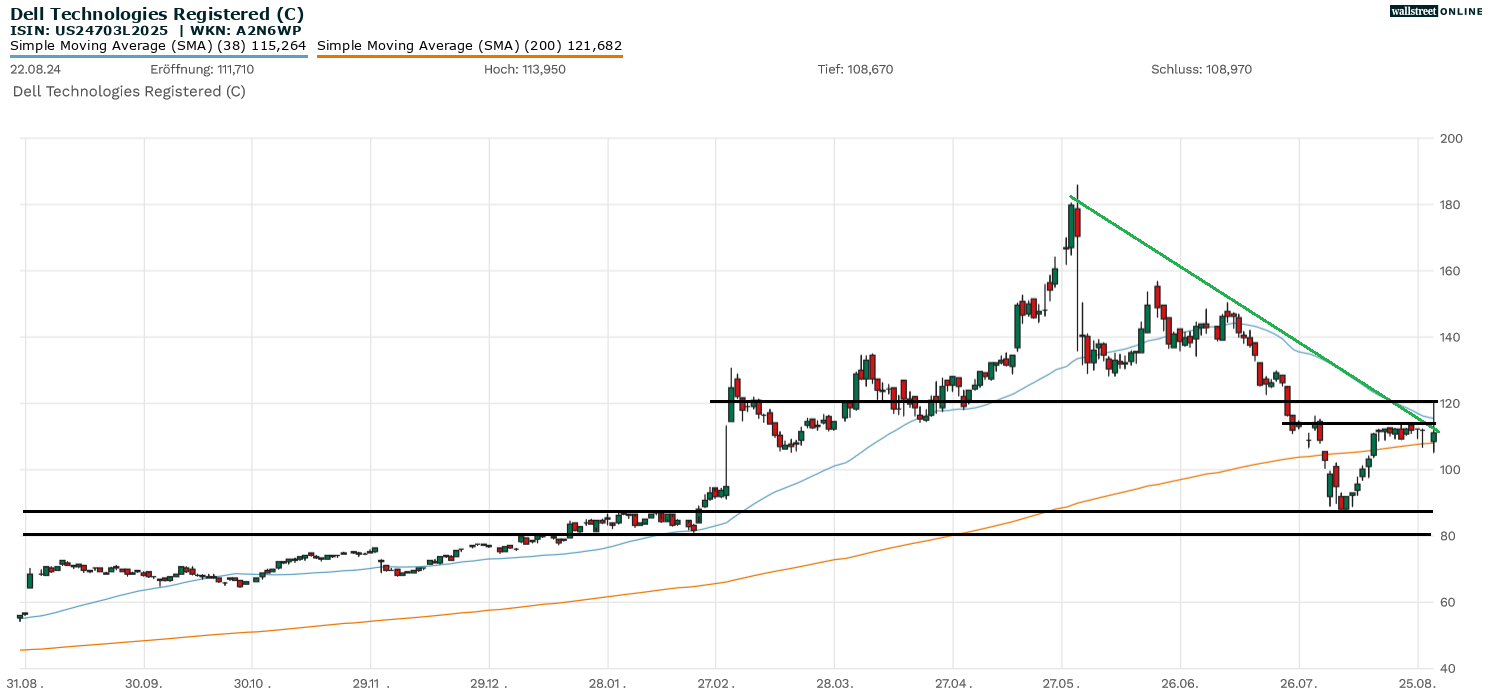Click the 200 price axis label
The width and height of the screenshot is (1490, 689).
pos(1451,138)
